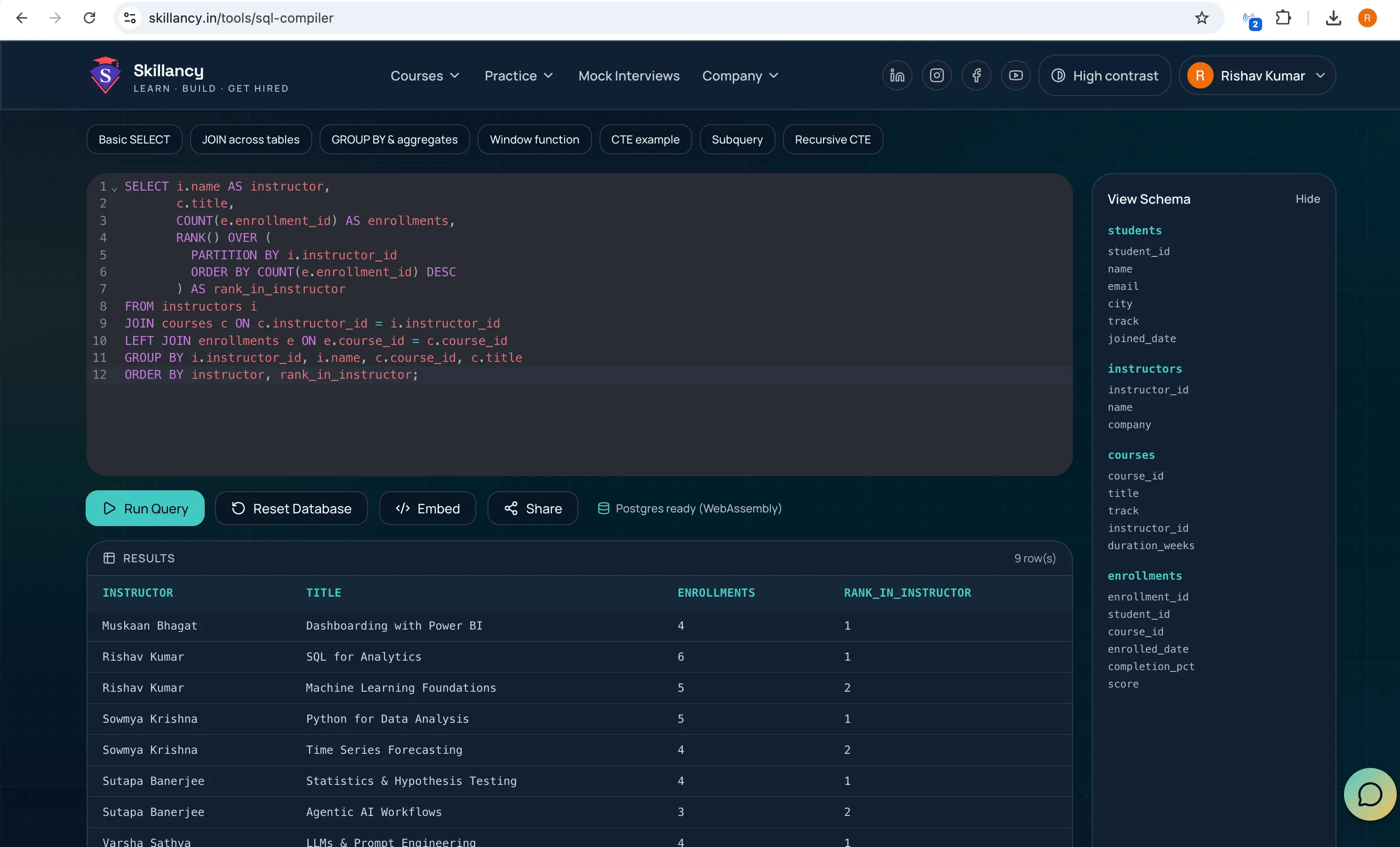Open the YouTube social icon
Viewport: 1400px width, 847px height.
(1016, 76)
